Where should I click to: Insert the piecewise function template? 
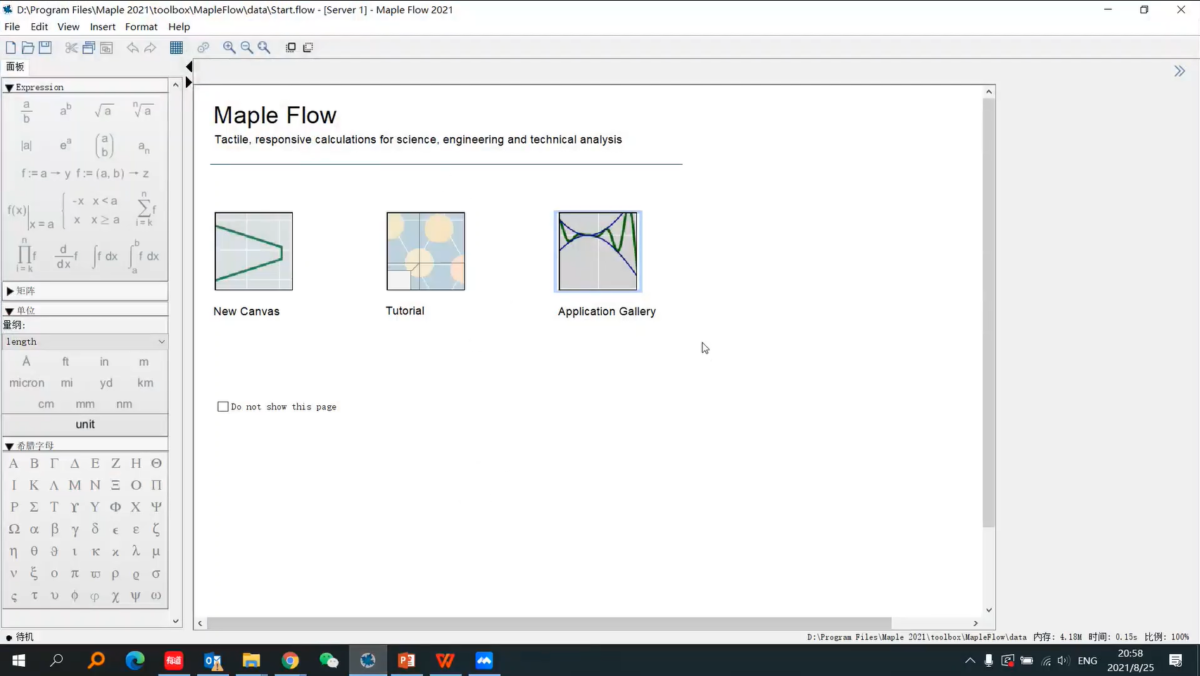tap(91, 210)
